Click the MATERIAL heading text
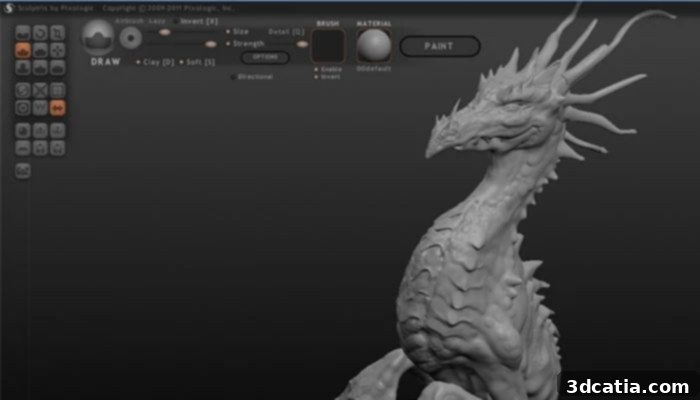This screenshot has width=700, height=400. (x=374, y=23)
